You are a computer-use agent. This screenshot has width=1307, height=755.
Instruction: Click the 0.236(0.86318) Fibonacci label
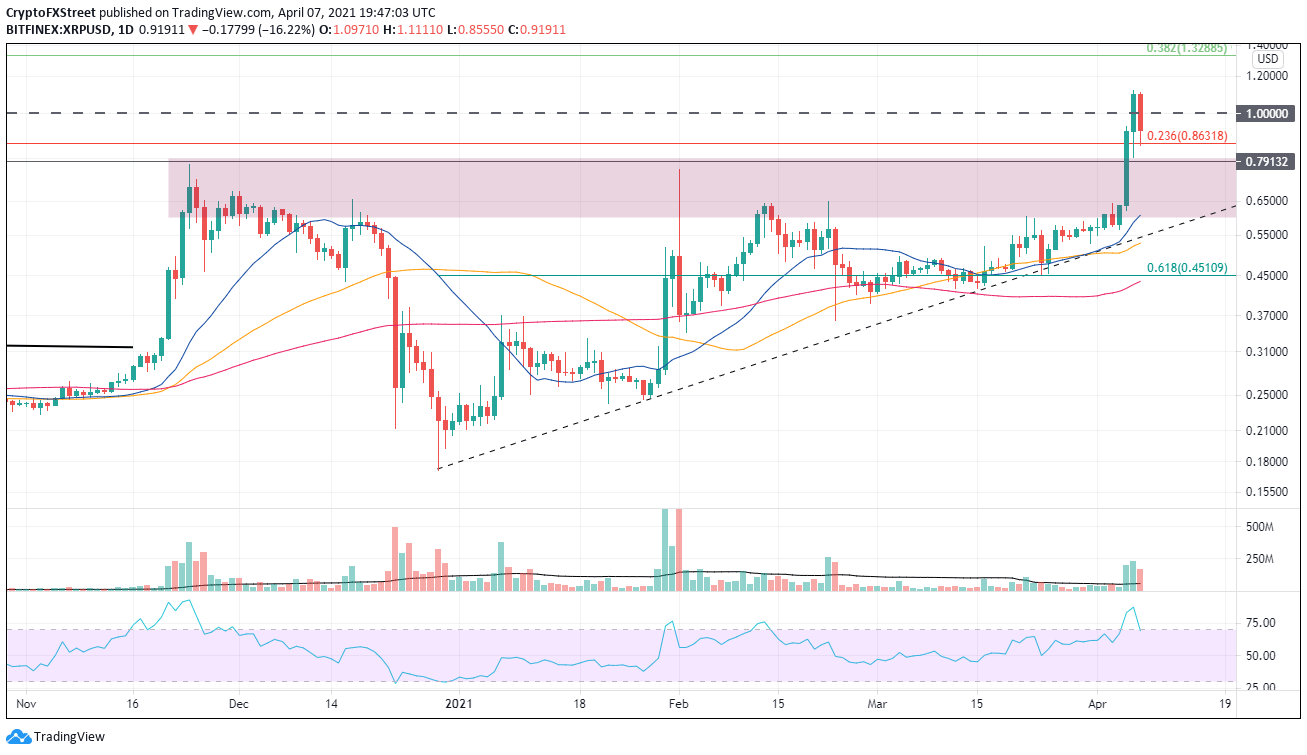tap(1185, 136)
